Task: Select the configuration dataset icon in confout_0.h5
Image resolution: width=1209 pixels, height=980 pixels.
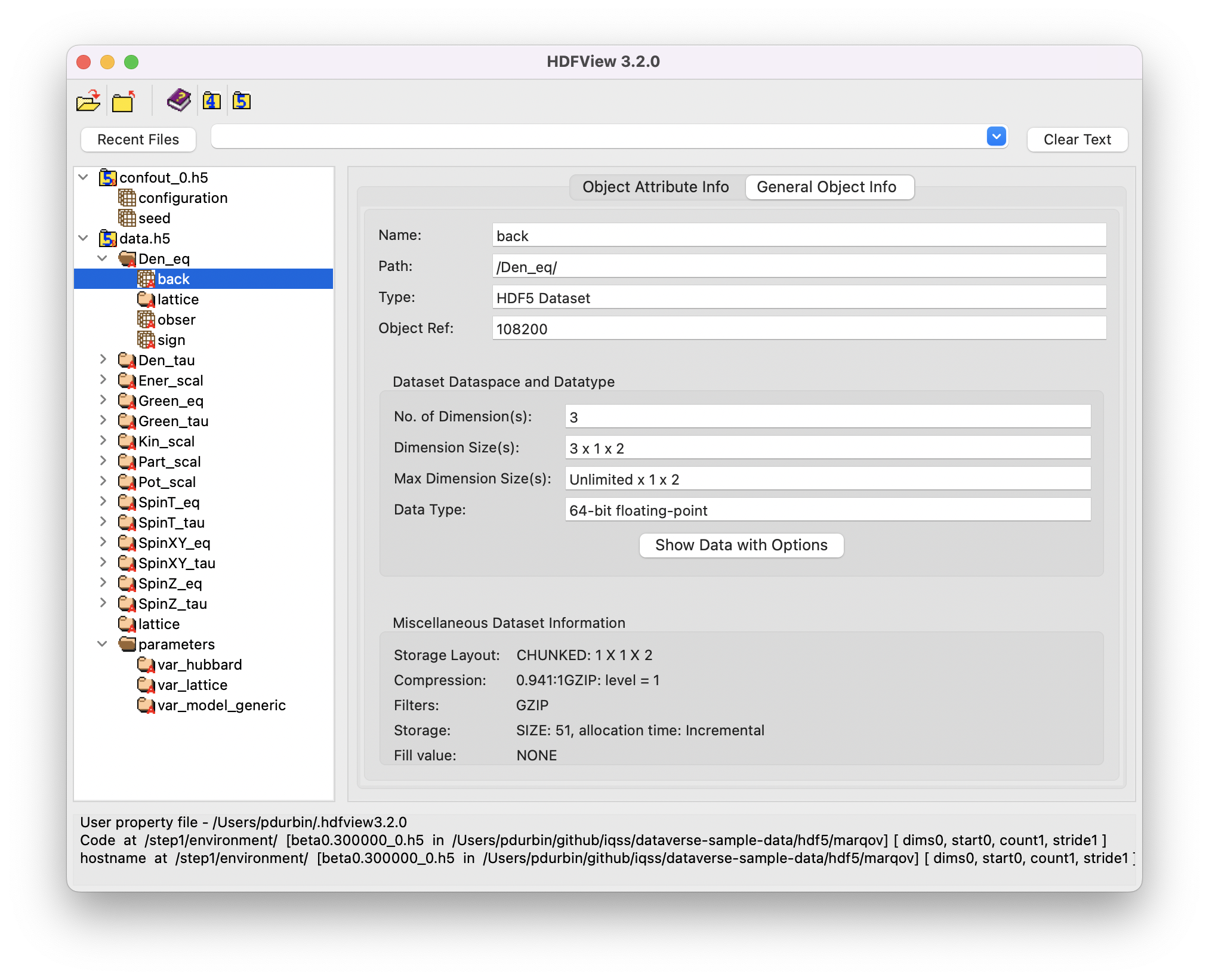Action: click(128, 198)
